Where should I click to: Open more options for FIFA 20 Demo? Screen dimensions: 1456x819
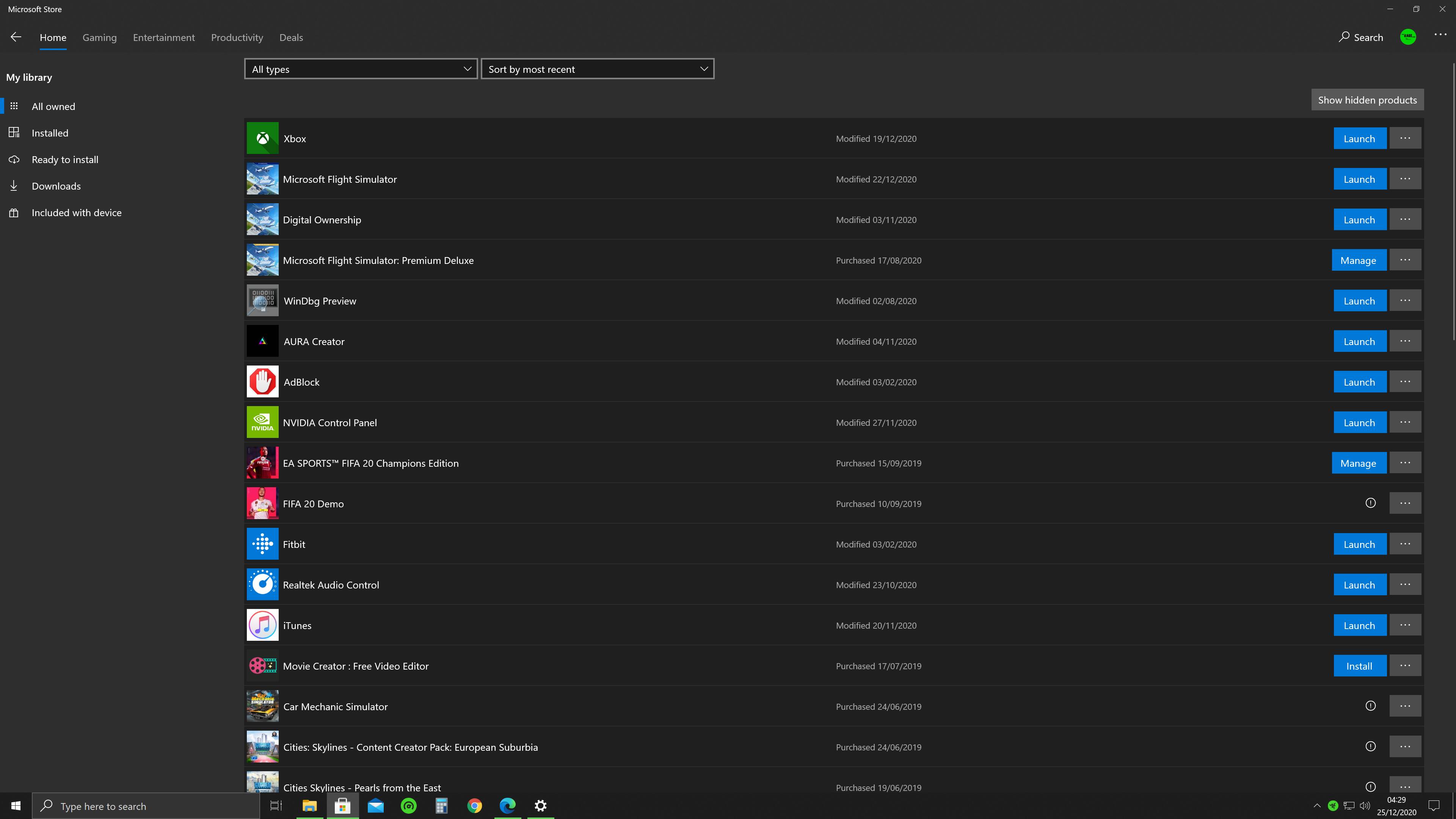(x=1405, y=503)
